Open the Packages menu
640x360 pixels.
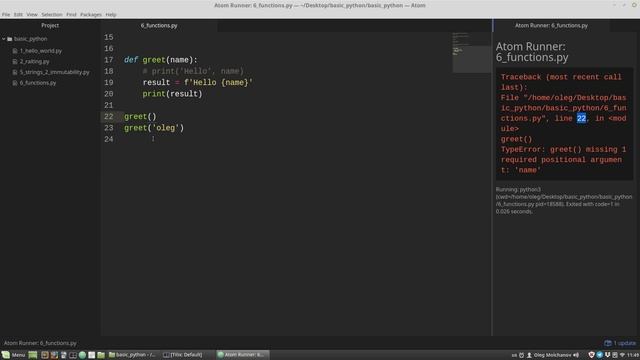click(91, 14)
